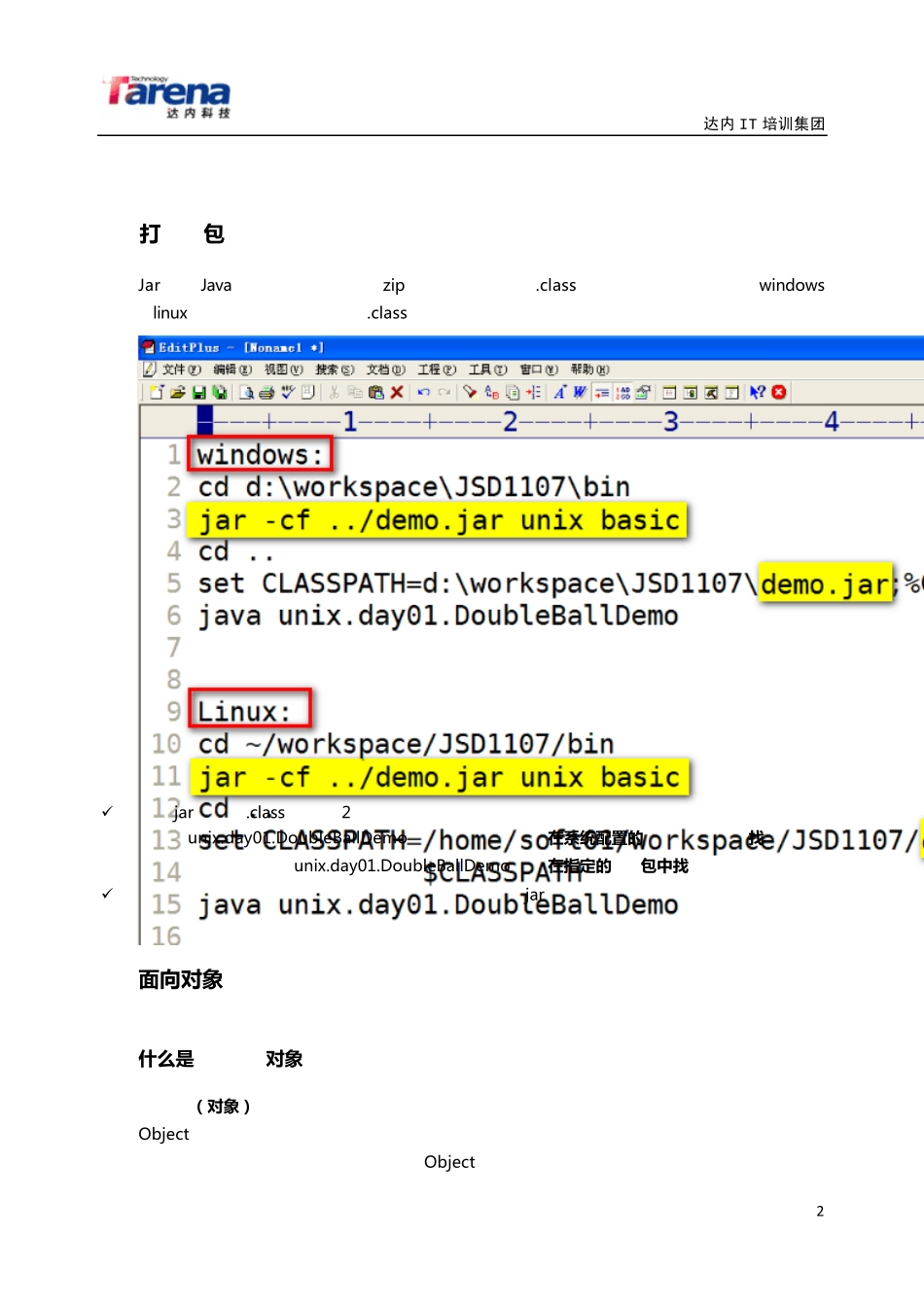
Task: Click the Replace icon
Action: tap(491, 392)
